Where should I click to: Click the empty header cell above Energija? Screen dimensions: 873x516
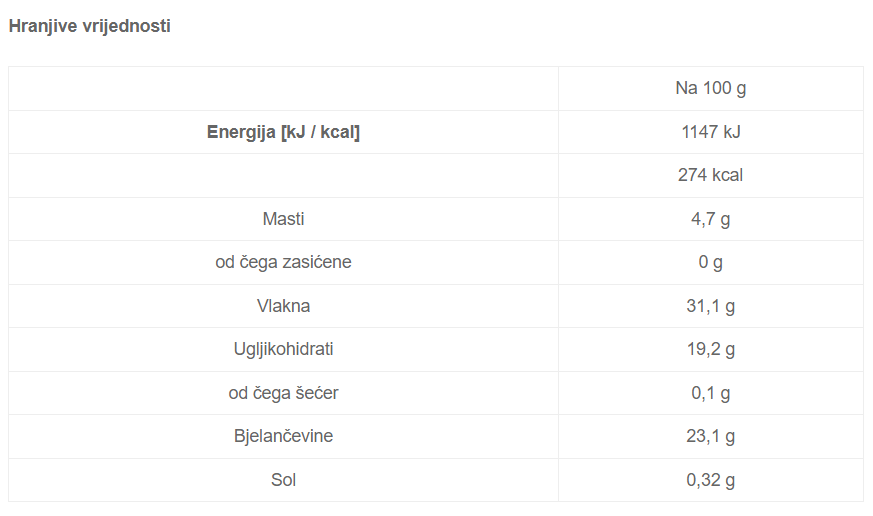point(283,88)
